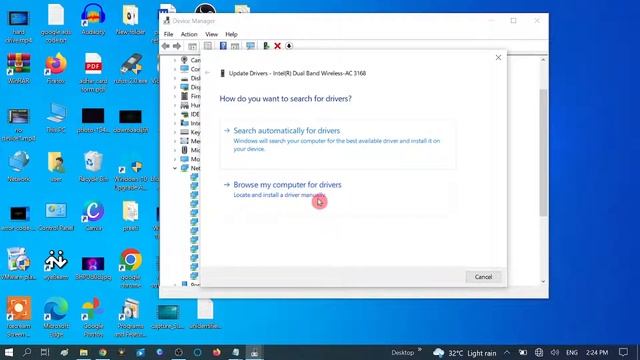The width and height of the screenshot is (640, 360).
Task: Select the hard drive.mp4 desktop file
Action: (x=19, y=25)
